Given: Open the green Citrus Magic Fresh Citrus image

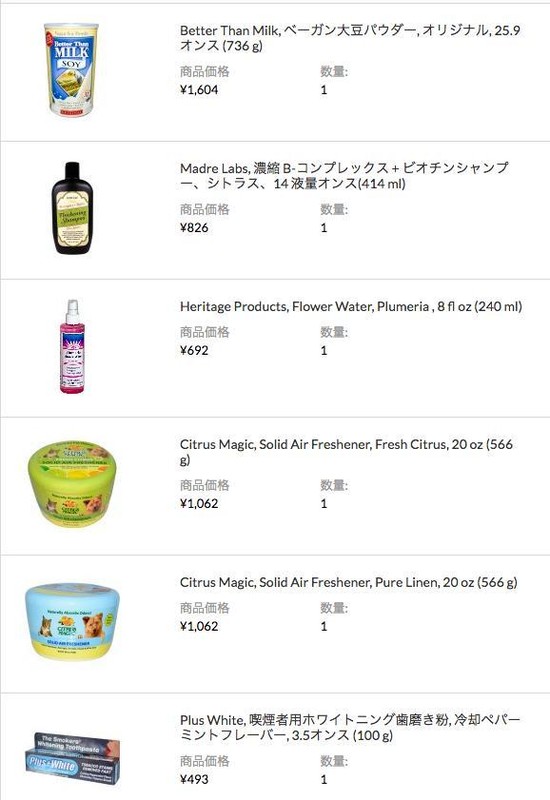Looking at the screenshot, I should [x=72, y=484].
